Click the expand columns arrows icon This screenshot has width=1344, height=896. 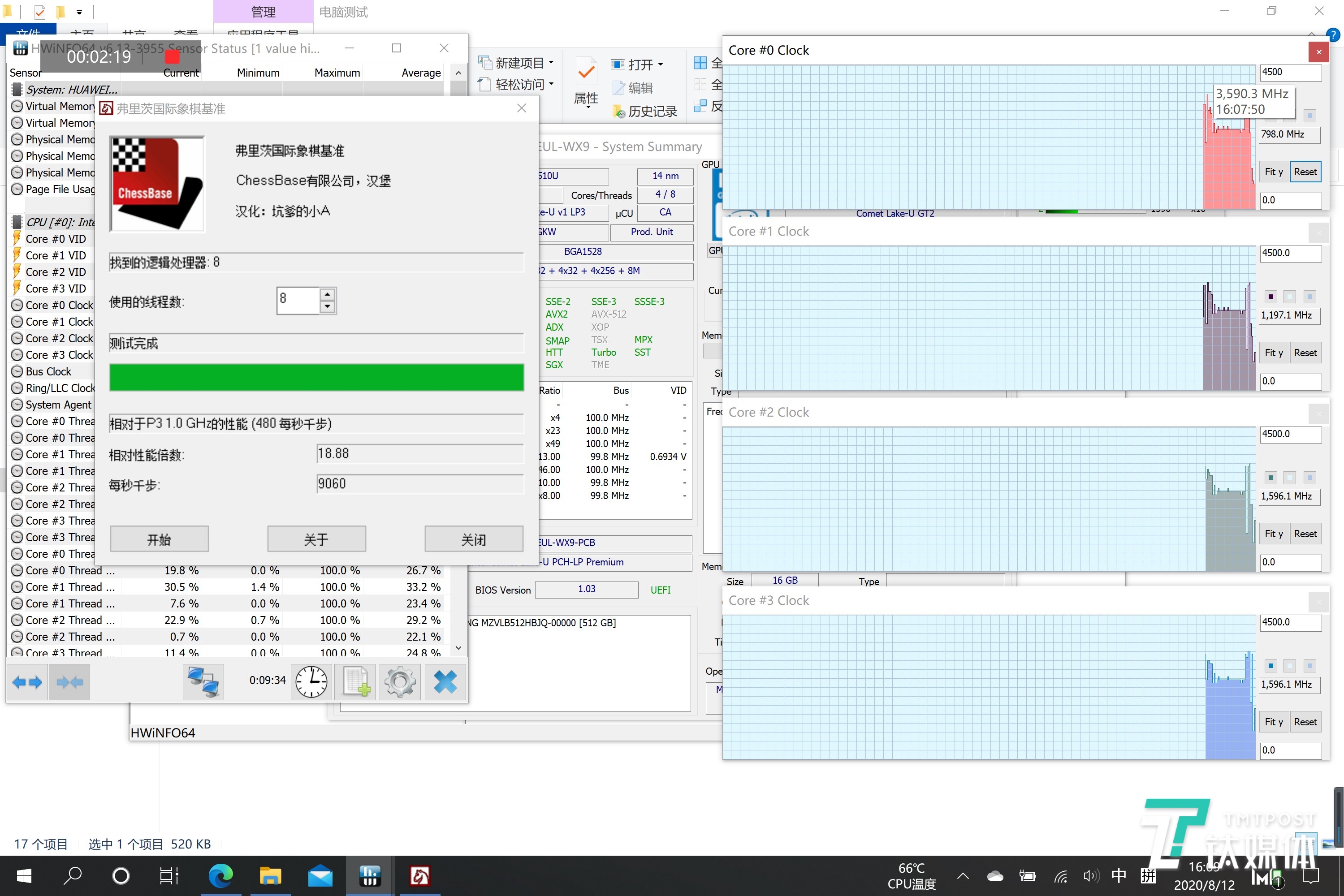tap(27, 682)
